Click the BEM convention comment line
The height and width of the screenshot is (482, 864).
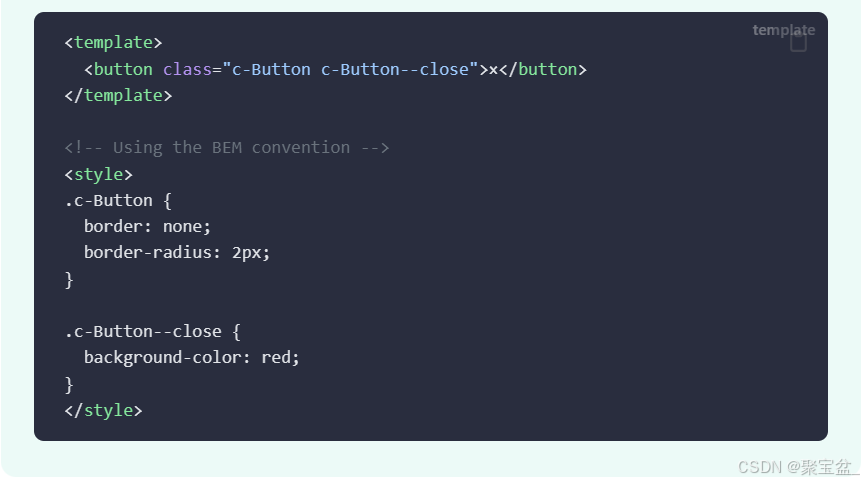pyautogui.click(x=227, y=147)
